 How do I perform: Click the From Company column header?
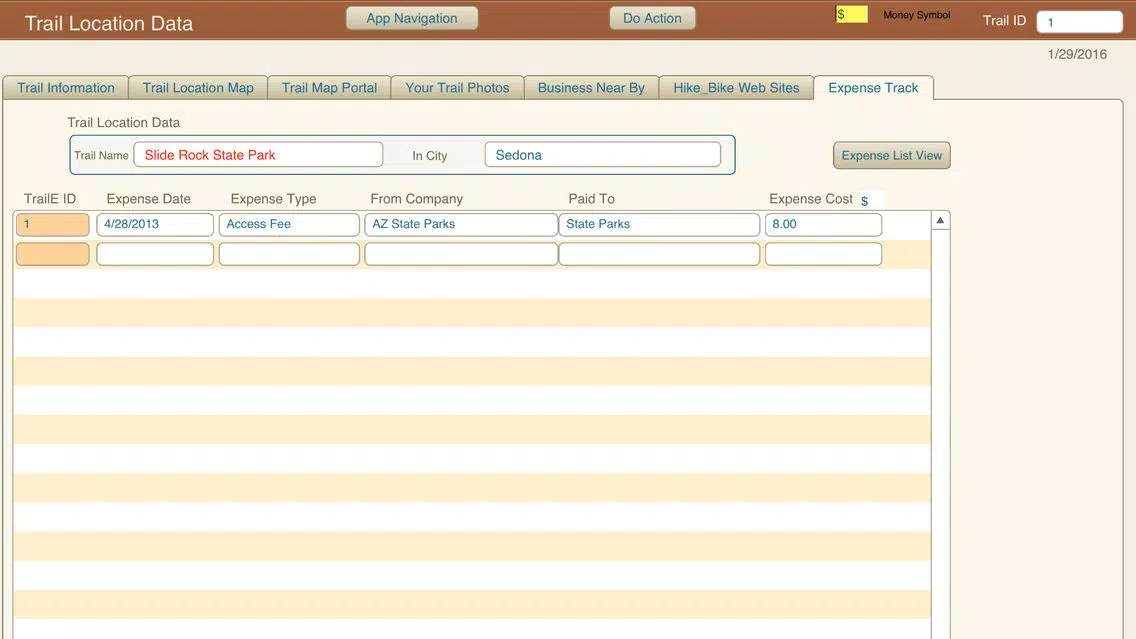[417, 199]
